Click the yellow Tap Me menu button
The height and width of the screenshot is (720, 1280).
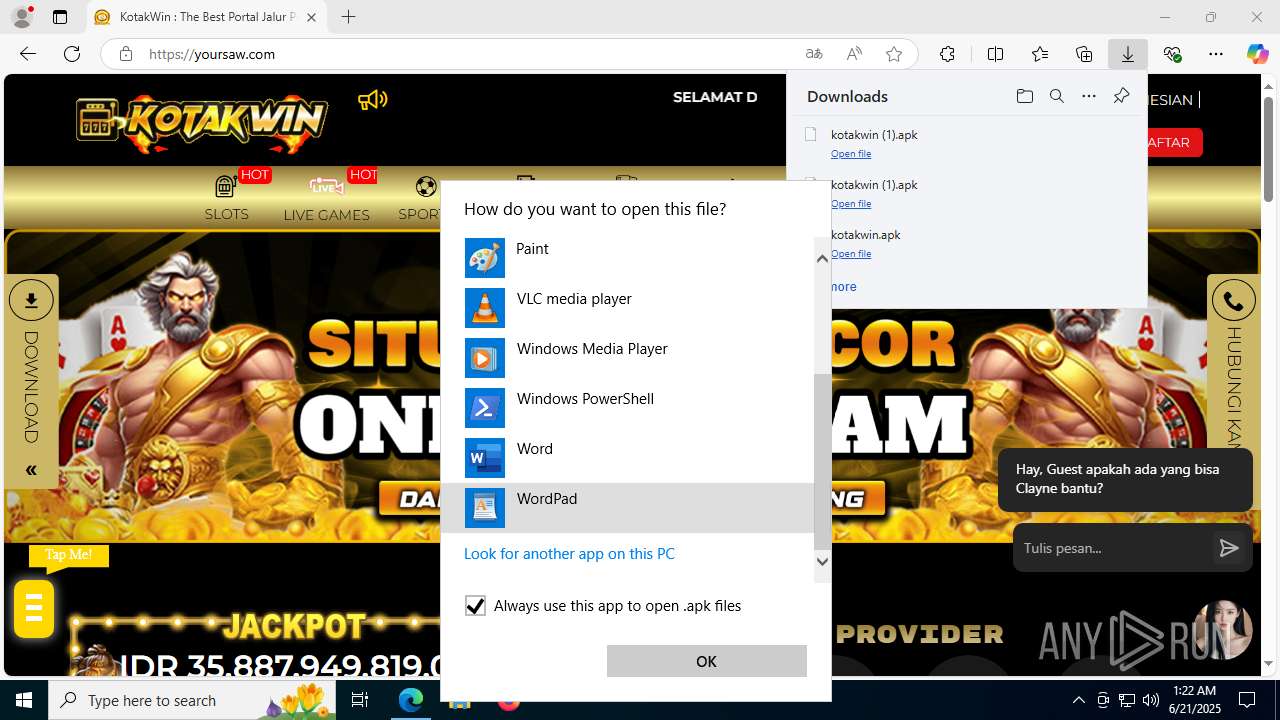[x=34, y=608]
